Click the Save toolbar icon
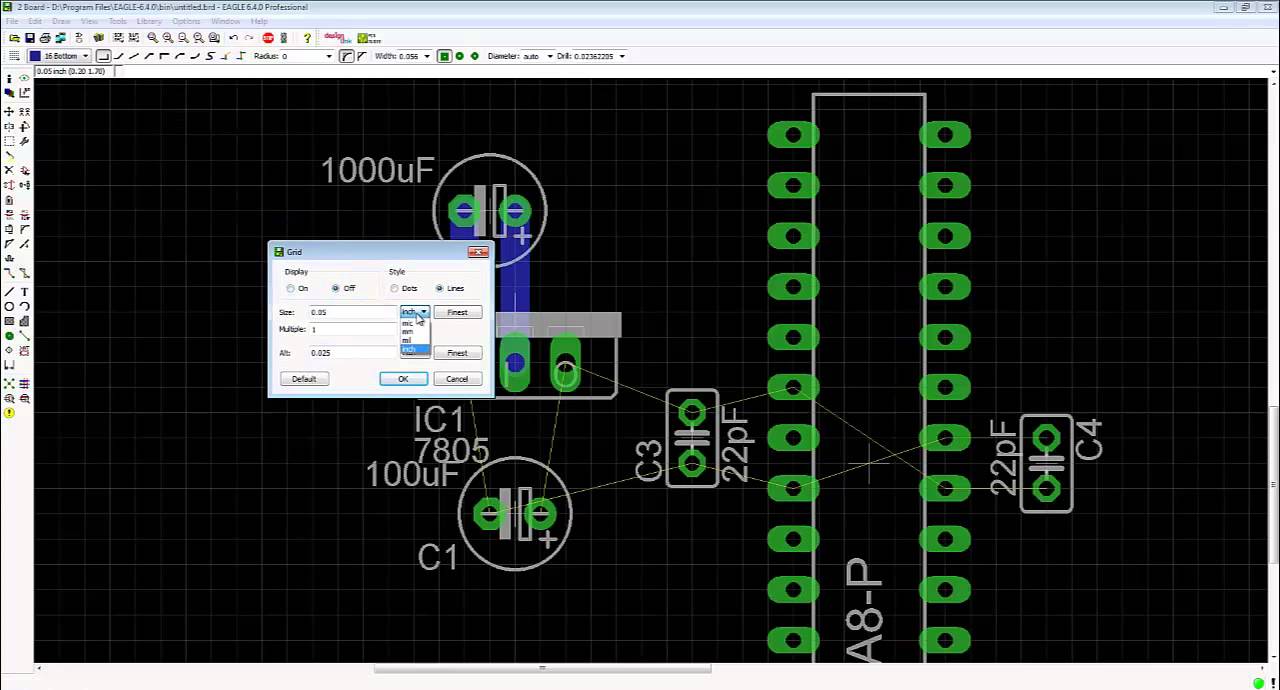The width and height of the screenshot is (1280, 690). pyautogui.click(x=30, y=38)
